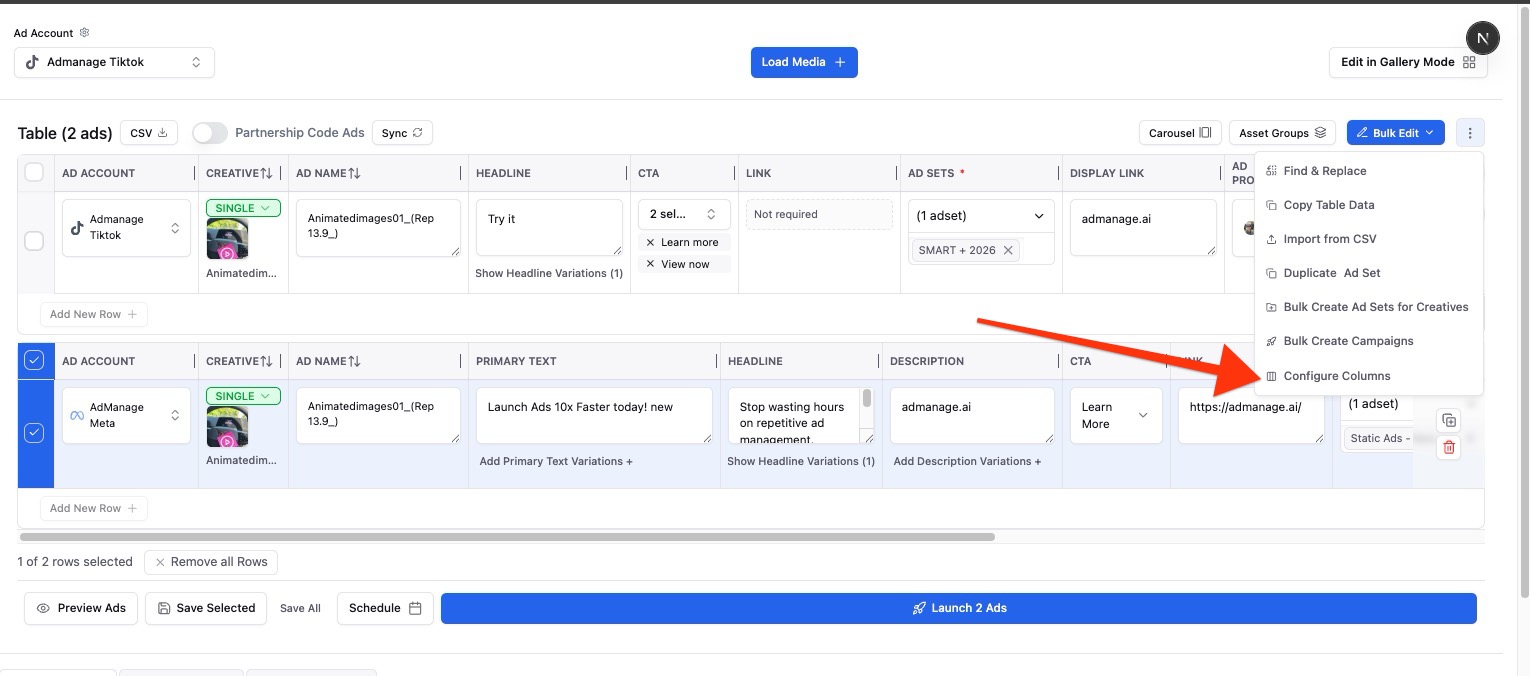Screen dimensions: 1530x676
Task: Click the three-dot more options icon
Action: click(x=1470, y=133)
